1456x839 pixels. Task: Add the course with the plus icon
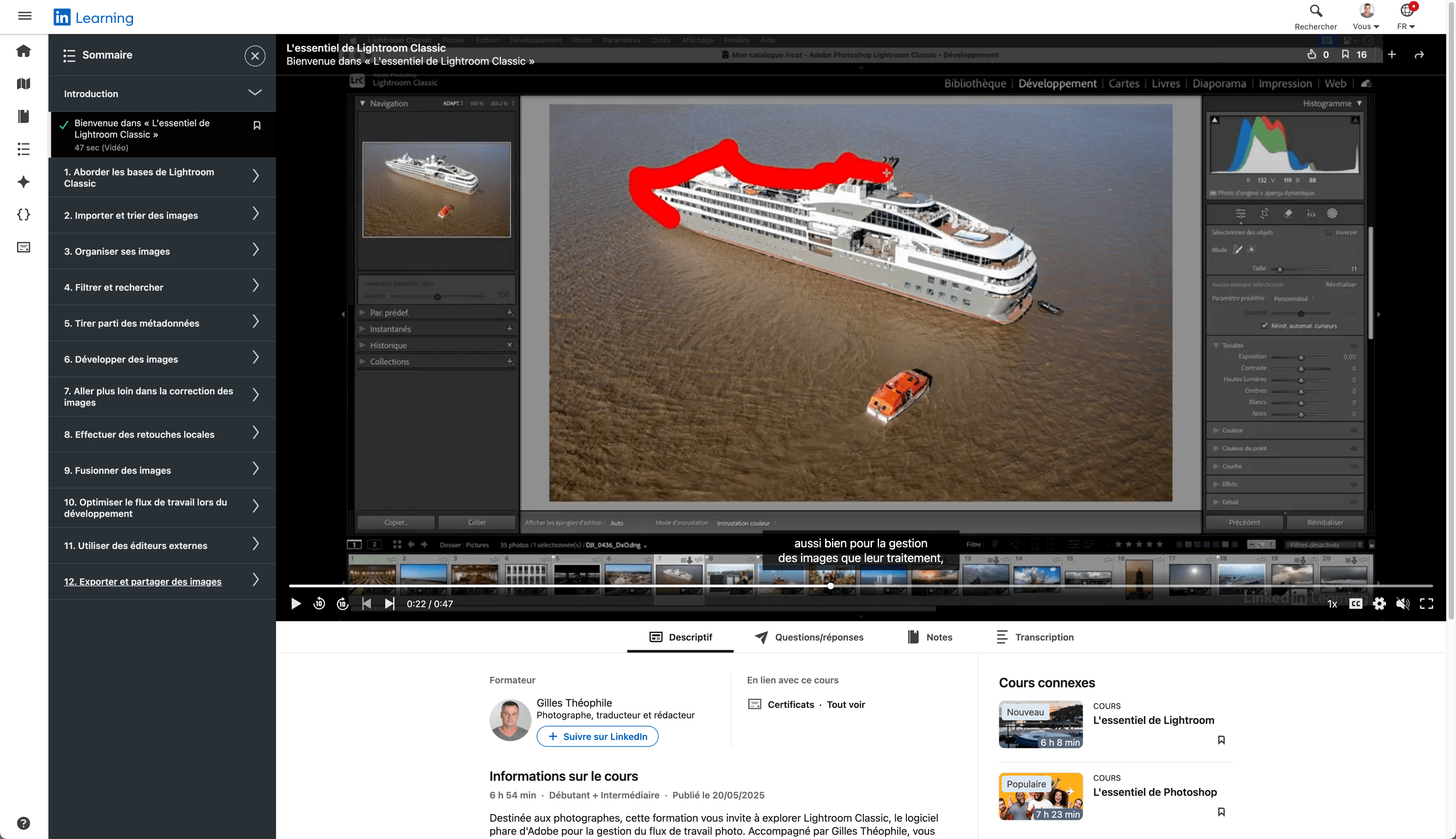tap(1392, 54)
